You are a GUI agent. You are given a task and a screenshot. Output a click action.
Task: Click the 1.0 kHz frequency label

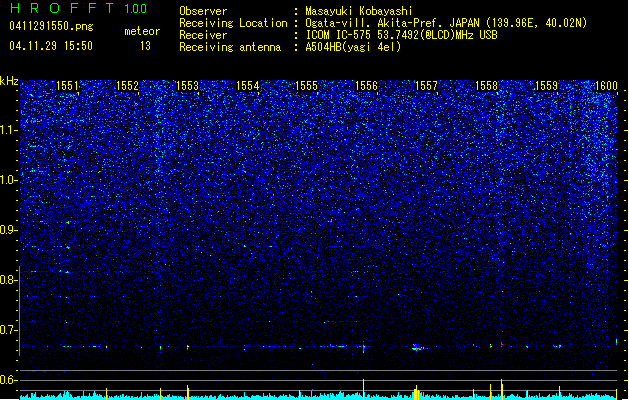click(8, 180)
